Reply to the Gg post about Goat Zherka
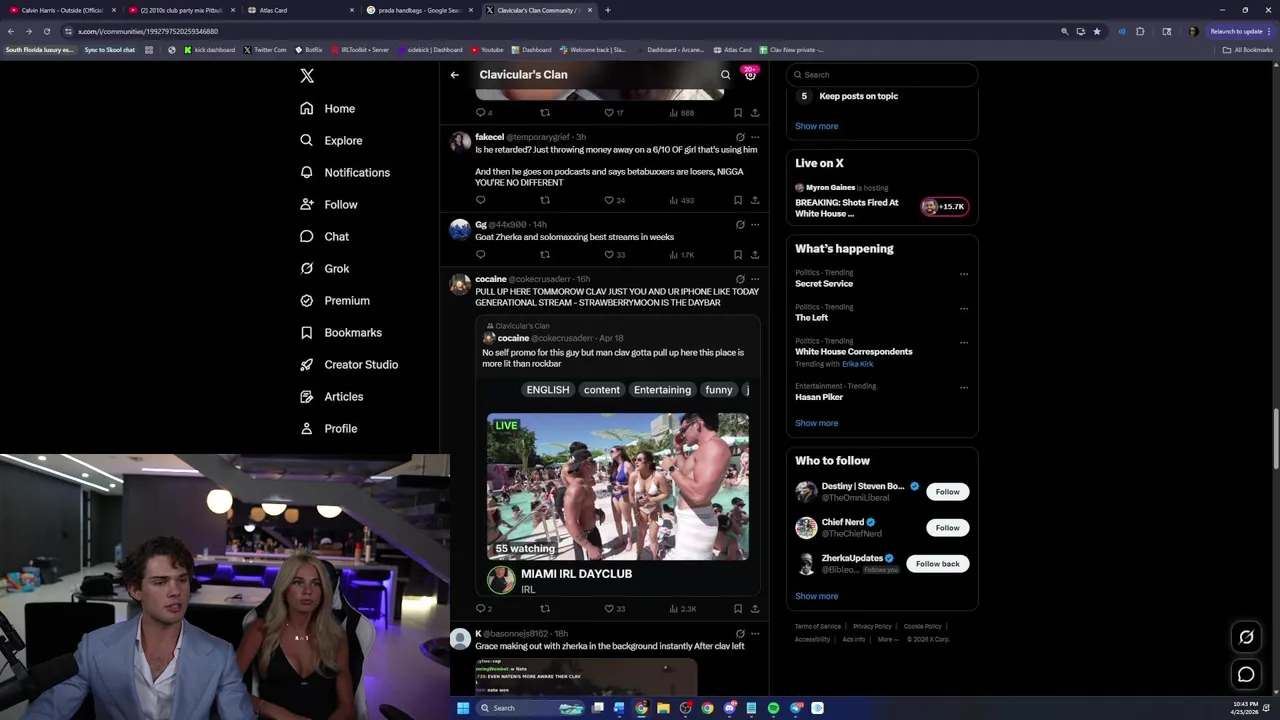This screenshot has height=720, width=1280. [x=480, y=255]
